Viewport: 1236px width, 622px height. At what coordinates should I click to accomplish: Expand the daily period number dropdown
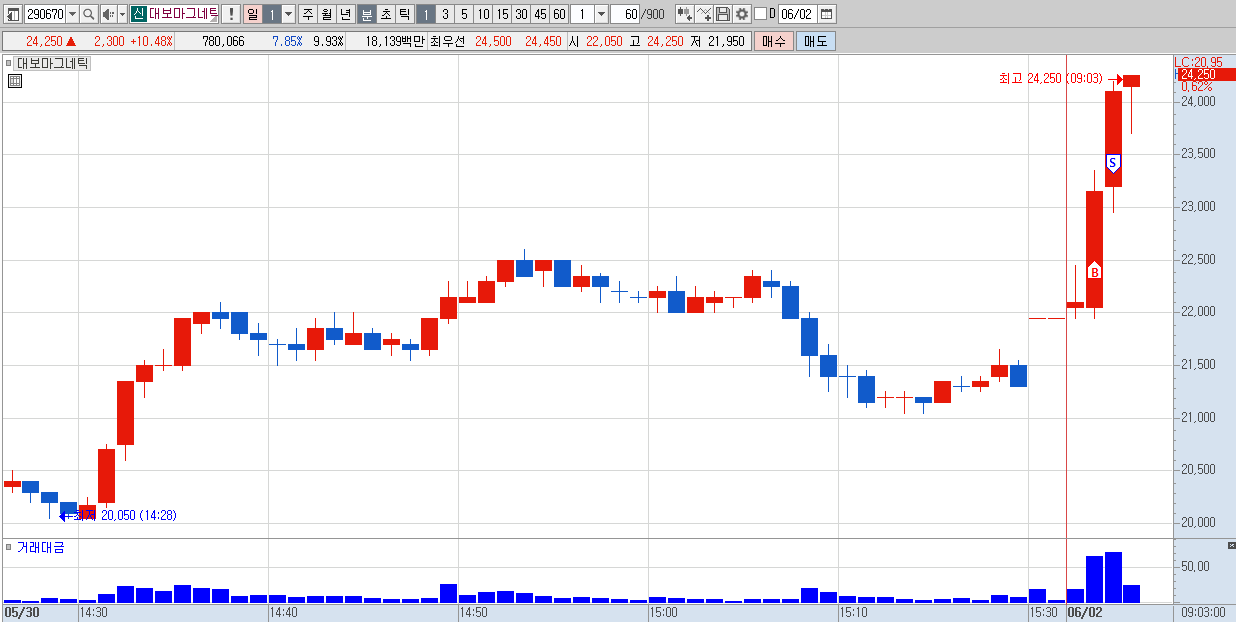click(288, 14)
